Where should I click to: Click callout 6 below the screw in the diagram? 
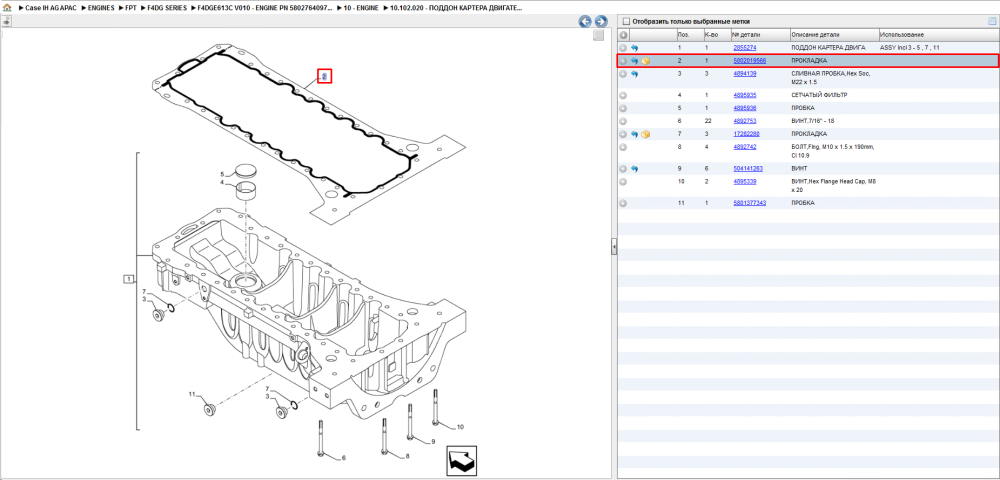(344, 458)
